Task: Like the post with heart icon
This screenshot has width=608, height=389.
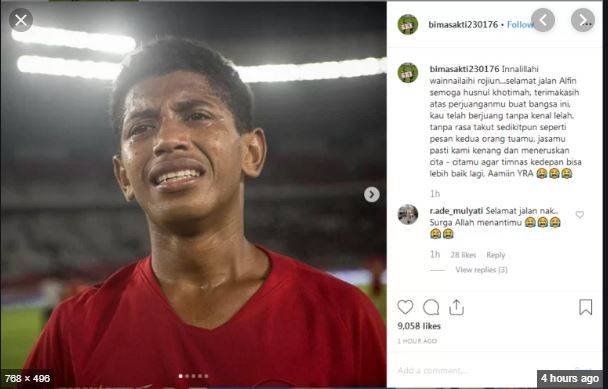Action: pos(405,307)
